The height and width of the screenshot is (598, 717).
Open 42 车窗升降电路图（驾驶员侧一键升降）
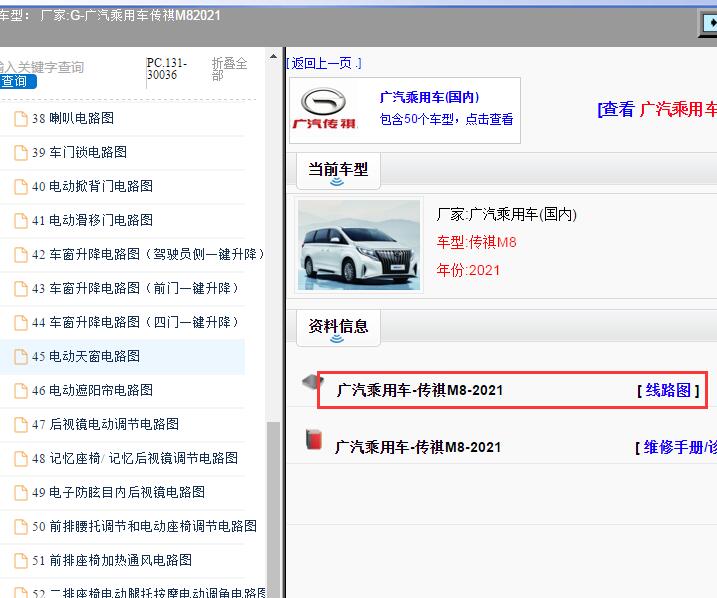pos(148,255)
